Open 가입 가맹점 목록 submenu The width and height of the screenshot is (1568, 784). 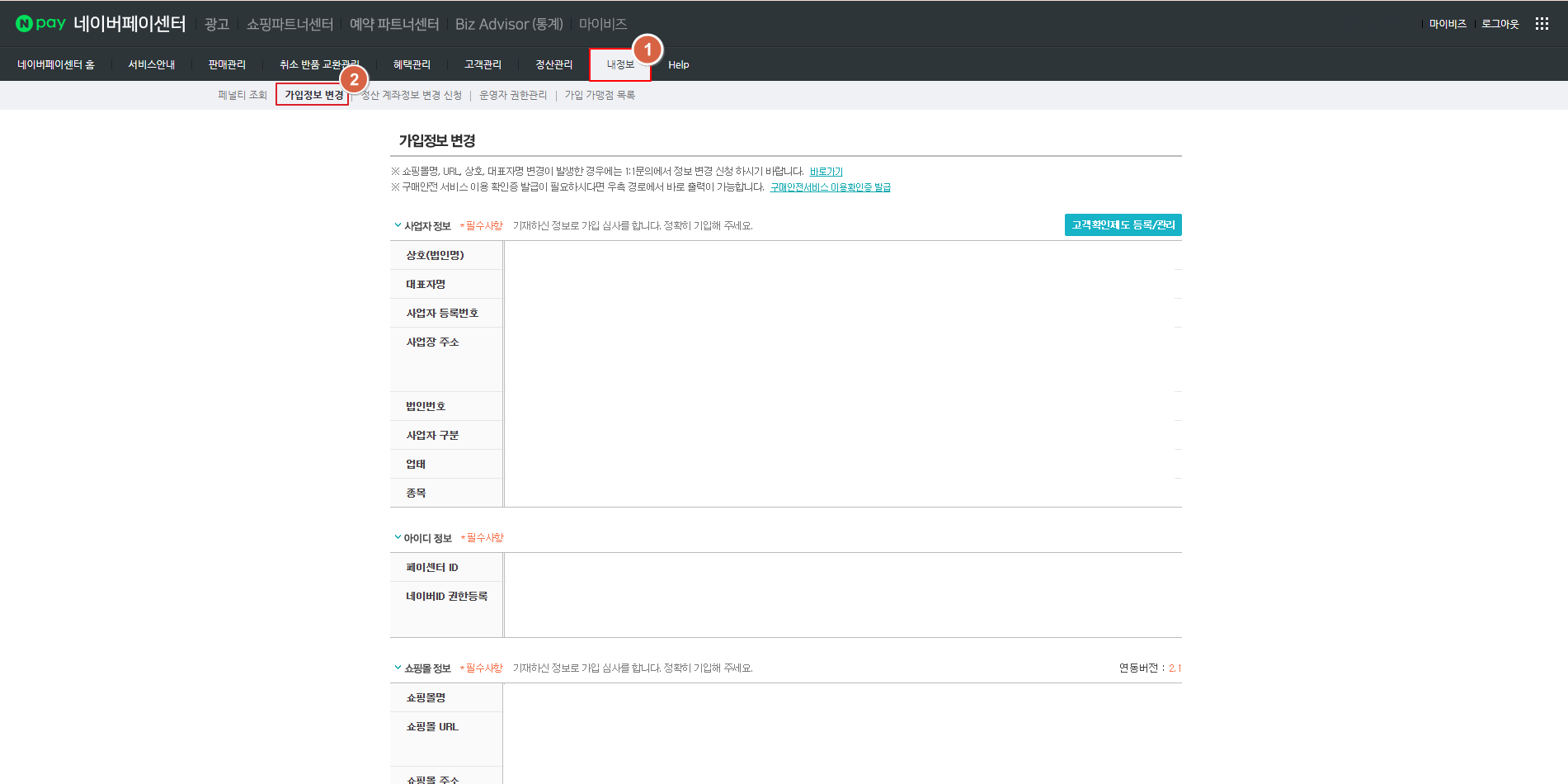[600, 95]
